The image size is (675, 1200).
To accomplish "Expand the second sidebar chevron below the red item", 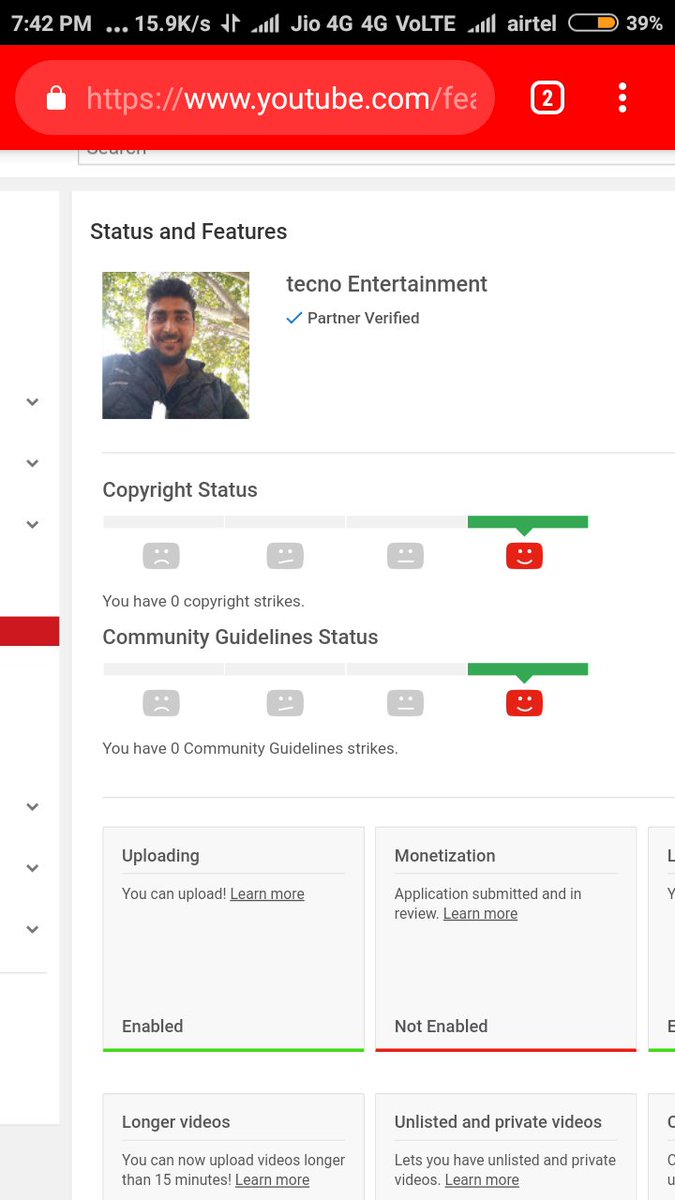I will click(32, 868).
